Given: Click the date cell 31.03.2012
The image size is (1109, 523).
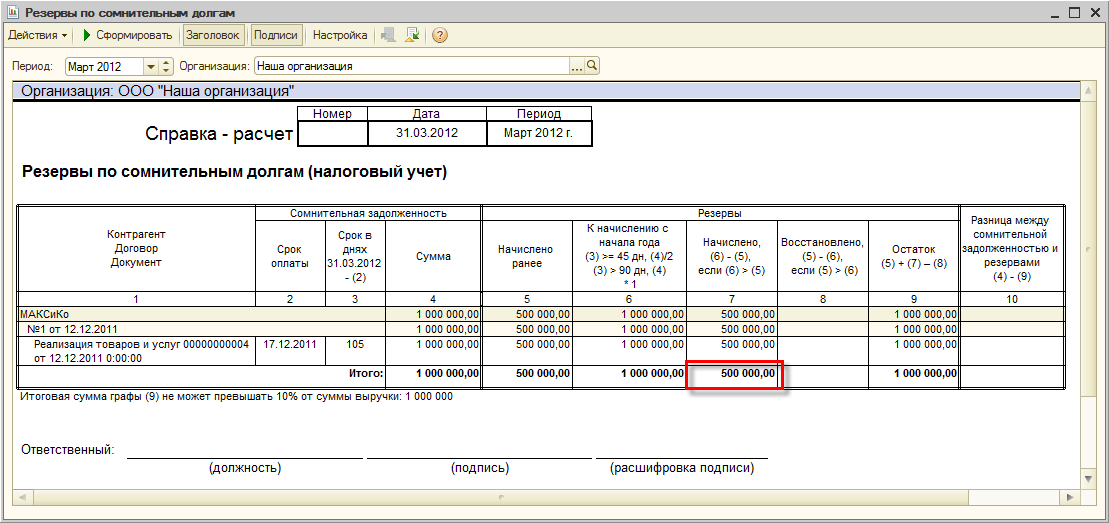Looking at the screenshot, I should tap(427, 133).
